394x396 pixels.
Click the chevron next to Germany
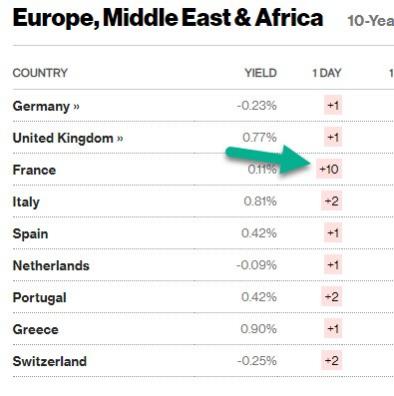(x=76, y=107)
